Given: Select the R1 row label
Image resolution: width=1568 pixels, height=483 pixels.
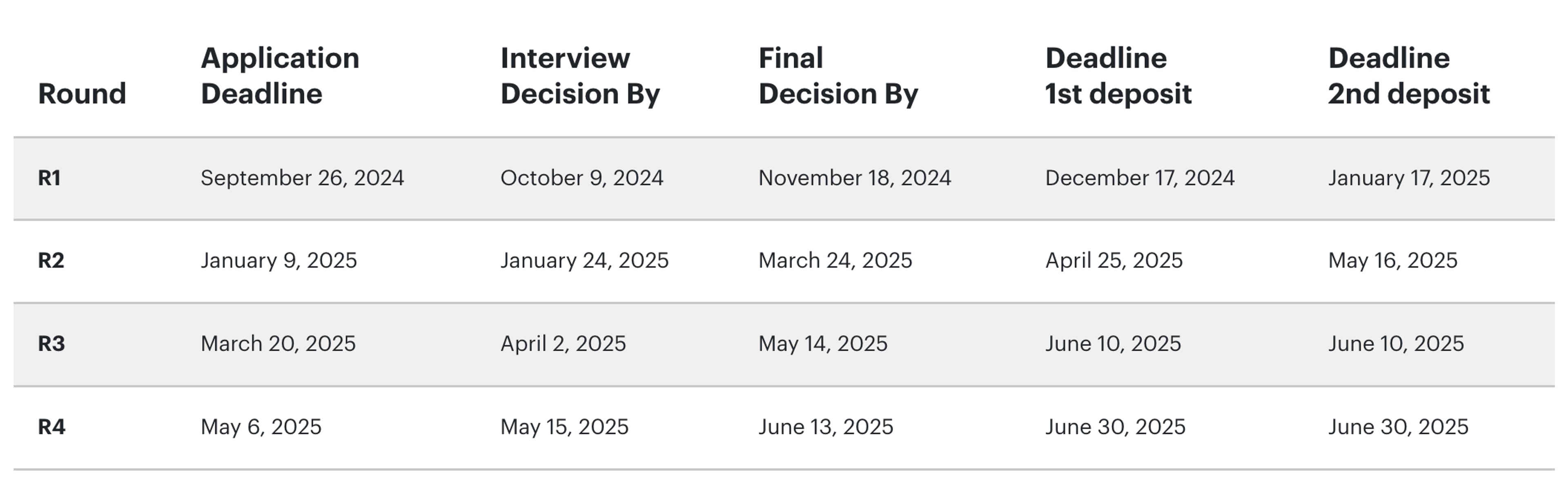Looking at the screenshot, I should click(x=49, y=178).
